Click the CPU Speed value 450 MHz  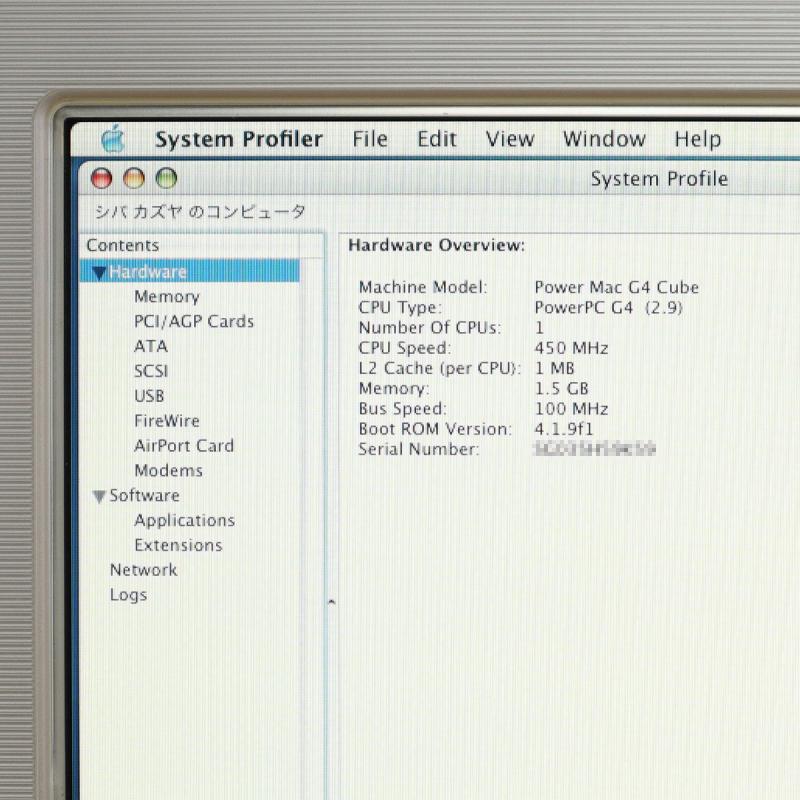pos(571,348)
